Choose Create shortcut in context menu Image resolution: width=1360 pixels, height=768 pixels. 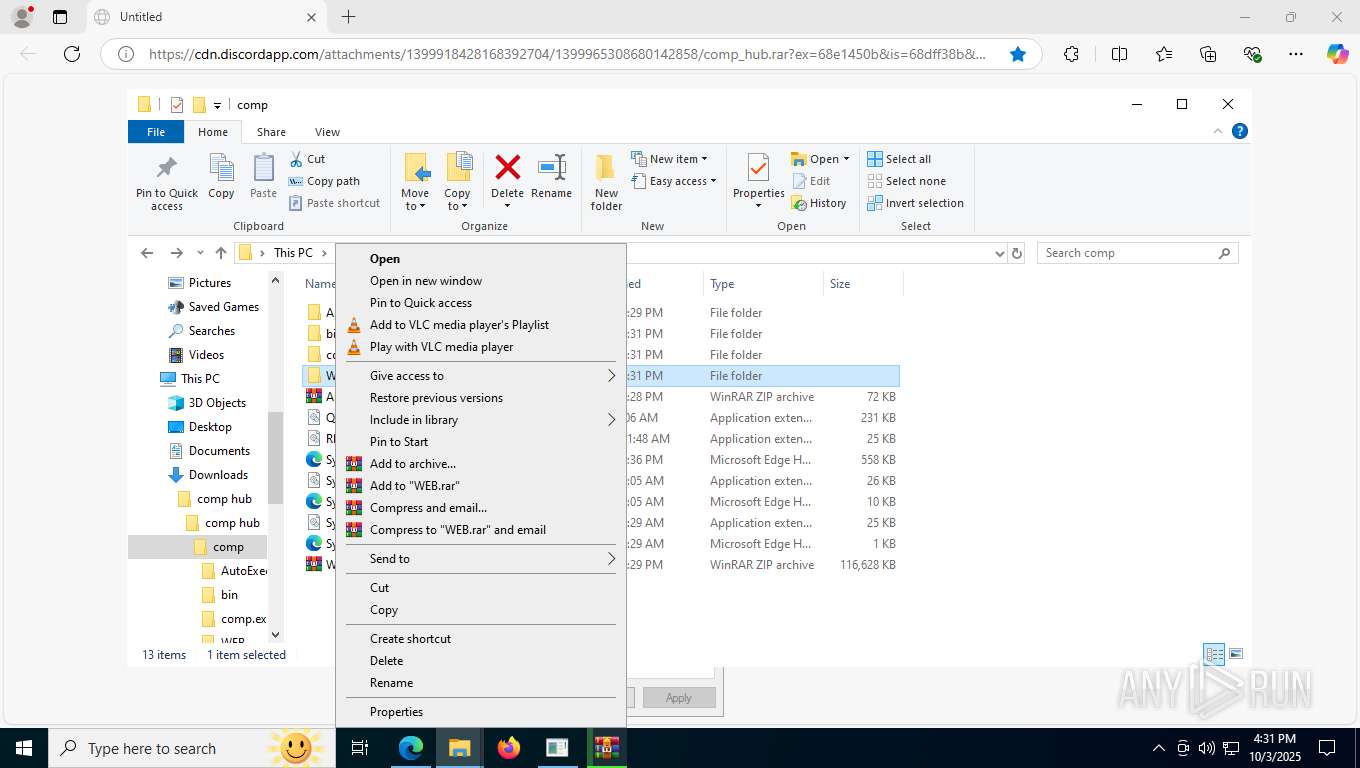[x=481, y=639]
